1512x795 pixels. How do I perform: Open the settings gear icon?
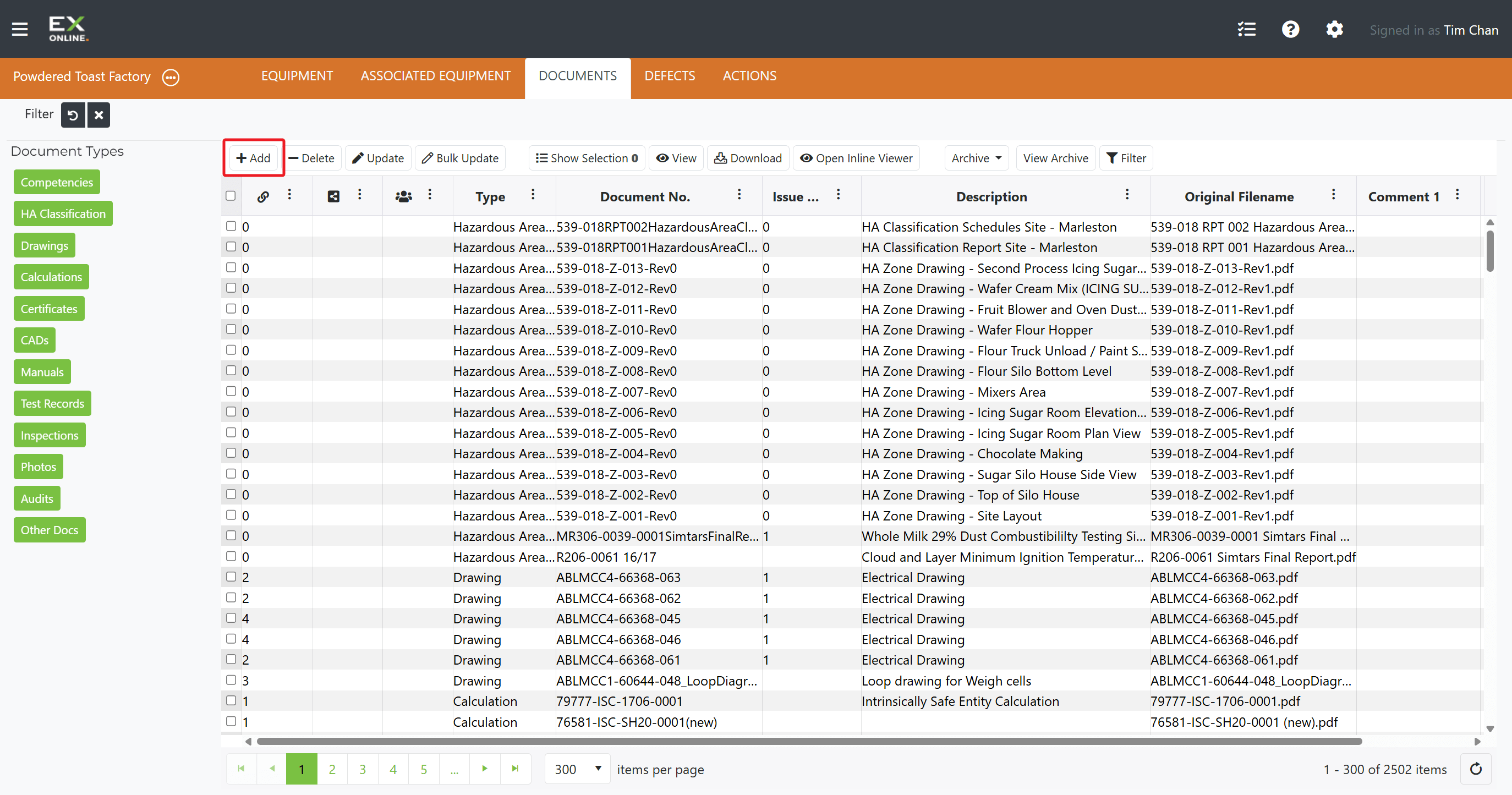(1334, 29)
